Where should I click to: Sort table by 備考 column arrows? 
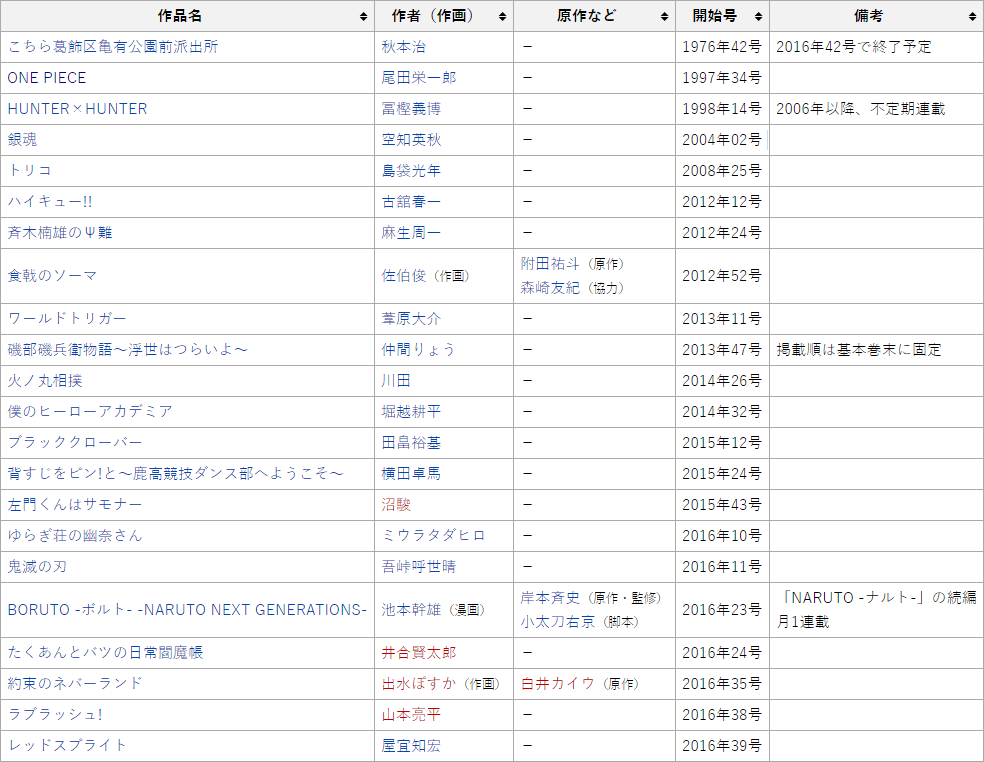coord(973,16)
